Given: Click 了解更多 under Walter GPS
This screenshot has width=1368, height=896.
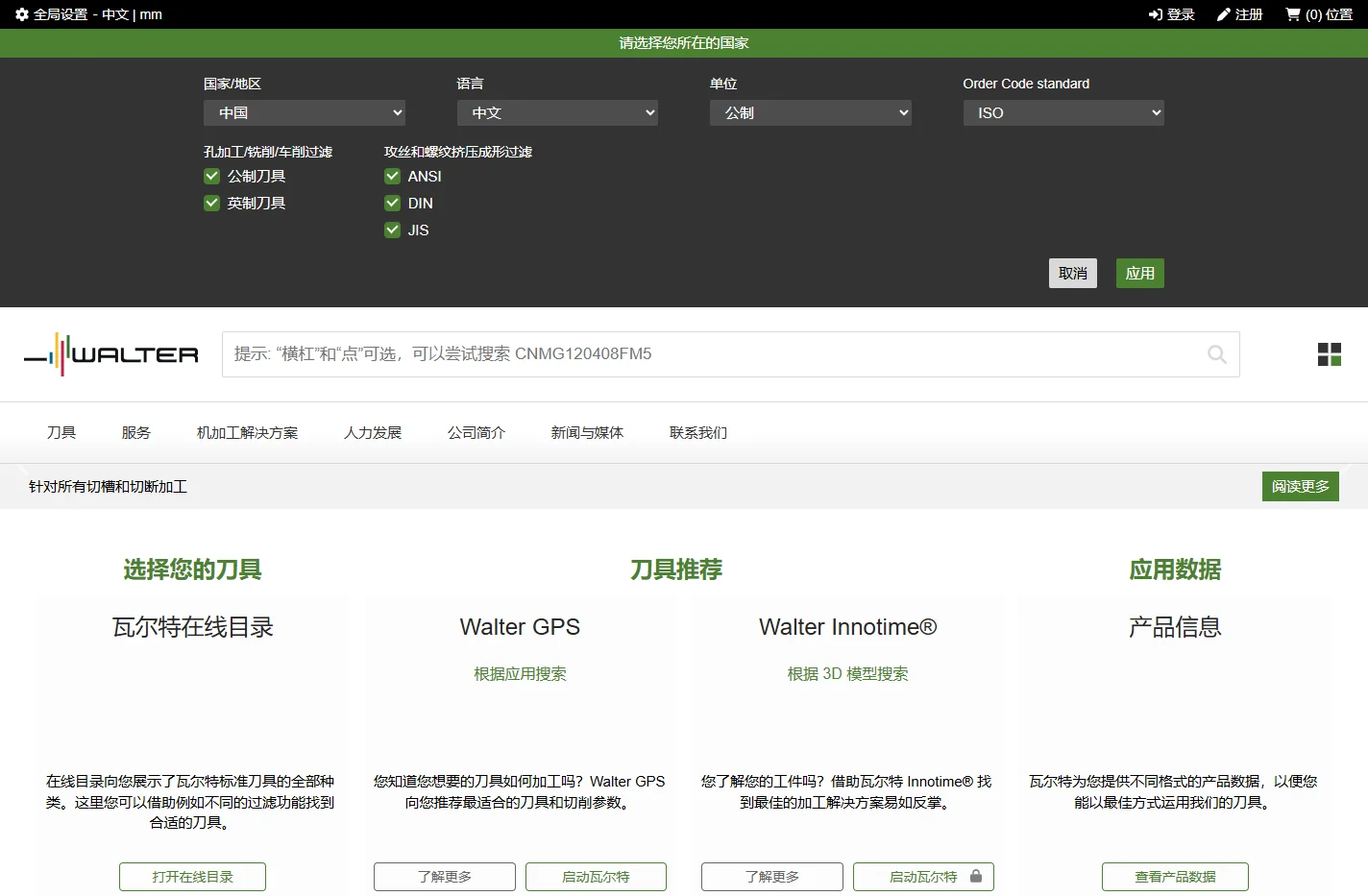Looking at the screenshot, I should pos(445,877).
